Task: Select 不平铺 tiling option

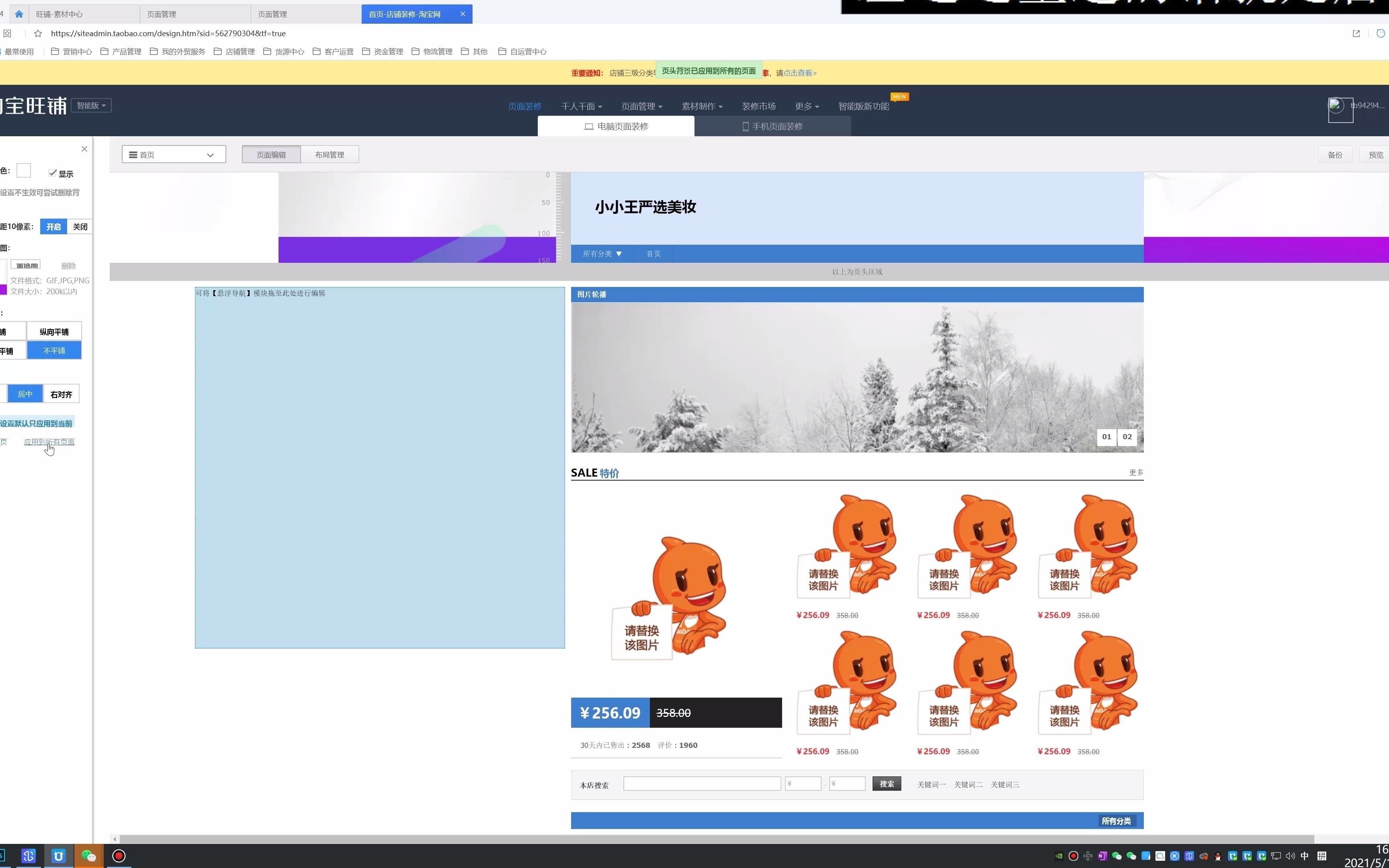Action: point(54,351)
